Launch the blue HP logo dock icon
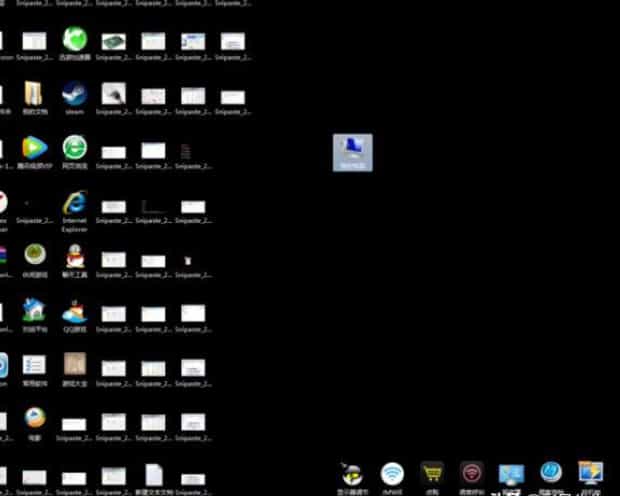This screenshot has width=620, height=496. pos(551,472)
